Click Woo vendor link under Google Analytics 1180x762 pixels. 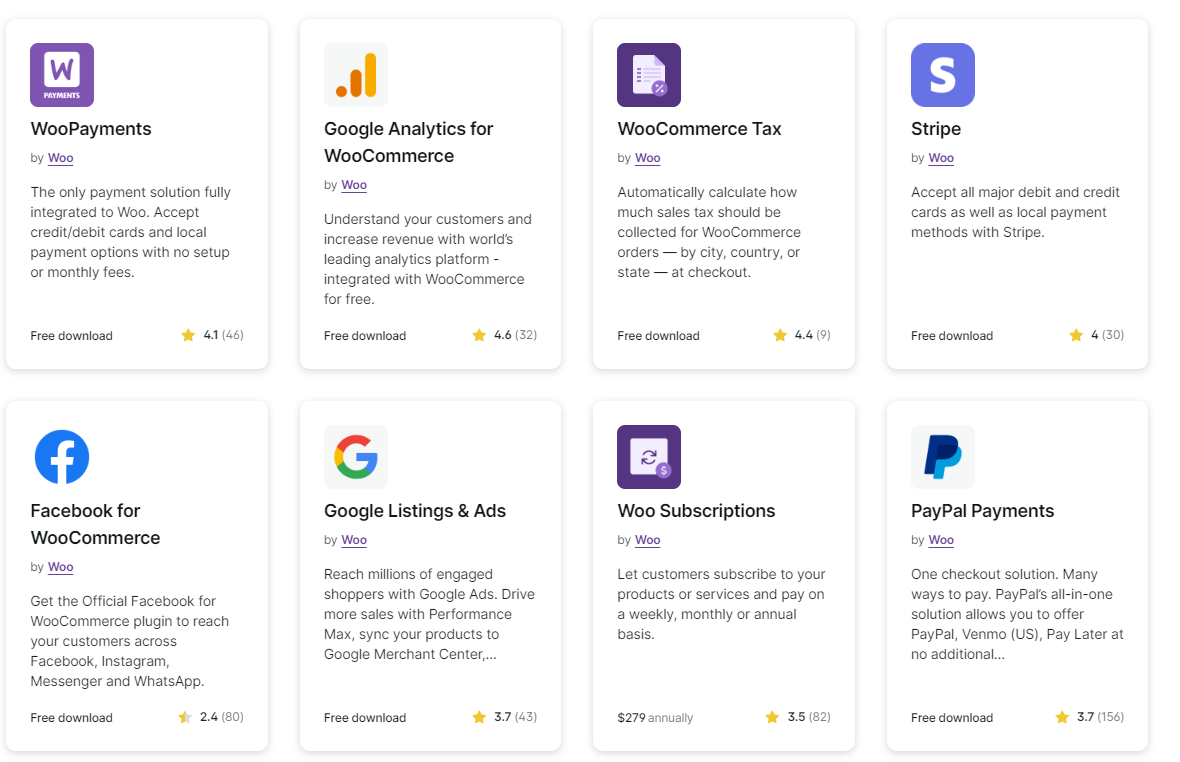(x=354, y=185)
